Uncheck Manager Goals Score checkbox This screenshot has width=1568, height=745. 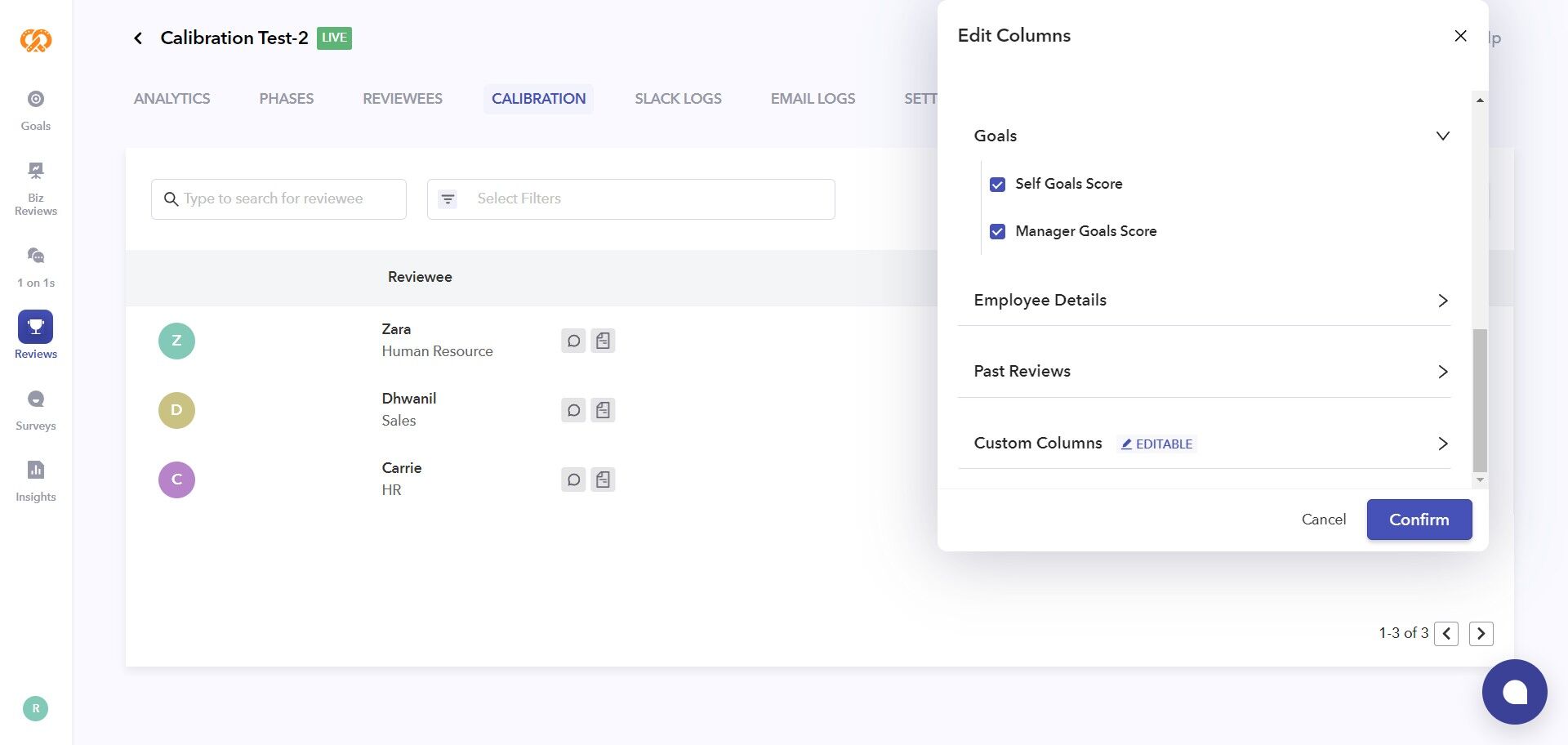pos(997,232)
